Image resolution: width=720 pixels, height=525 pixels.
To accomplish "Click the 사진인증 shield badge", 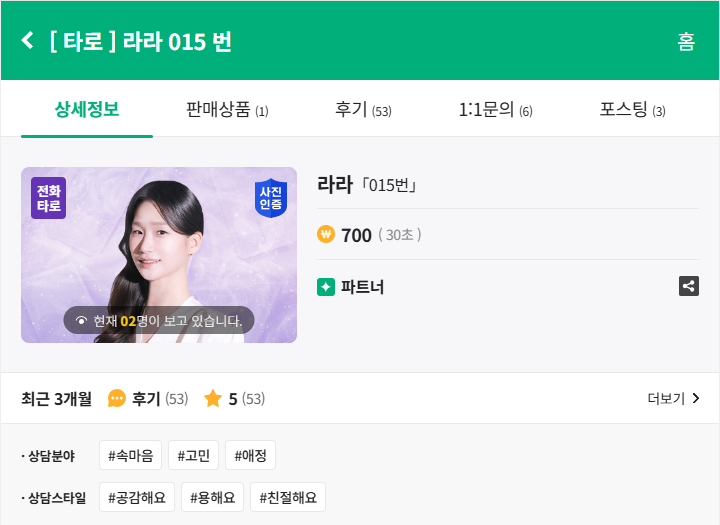I will coord(270,198).
